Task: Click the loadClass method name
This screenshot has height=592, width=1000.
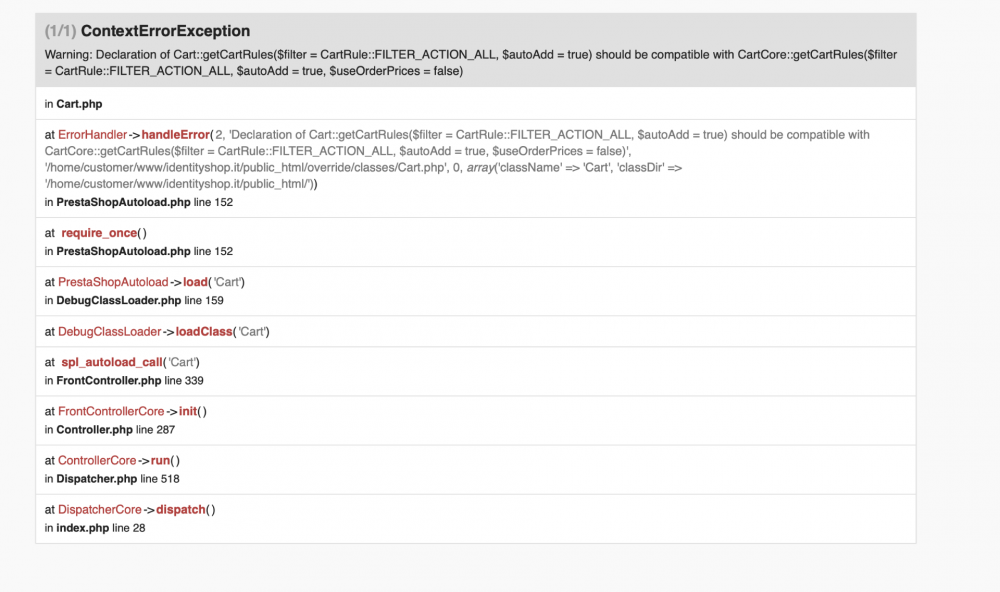Action: coord(204,331)
